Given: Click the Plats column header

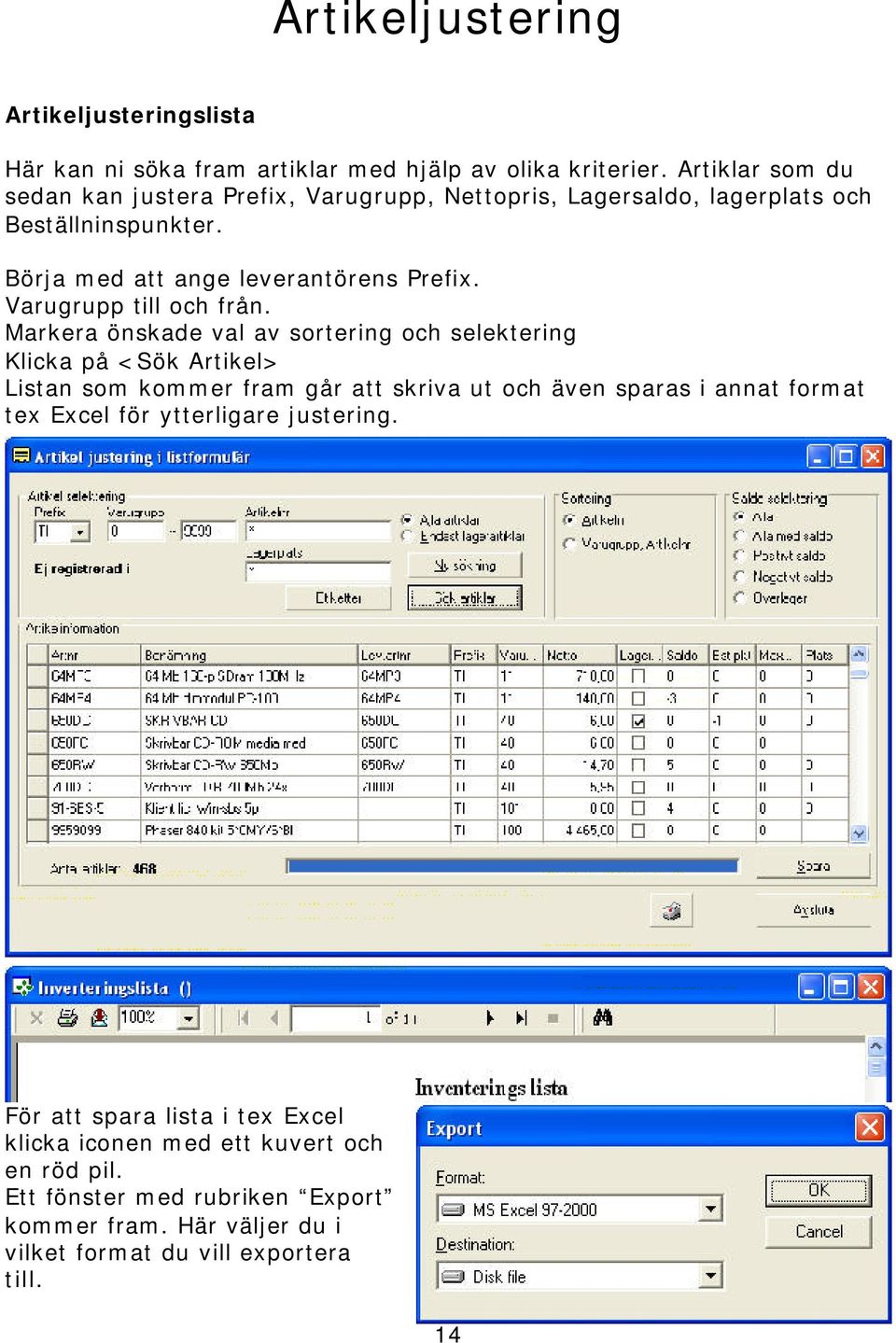Looking at the screenshot, I should click(x=825, y=655).
